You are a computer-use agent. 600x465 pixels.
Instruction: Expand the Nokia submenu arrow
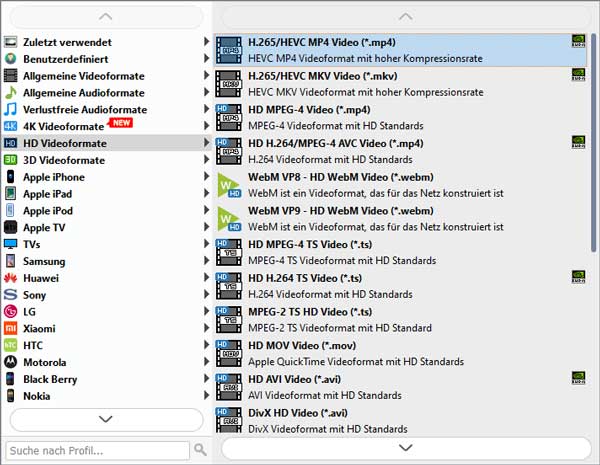pyautogui.click(x=206, y=395)
